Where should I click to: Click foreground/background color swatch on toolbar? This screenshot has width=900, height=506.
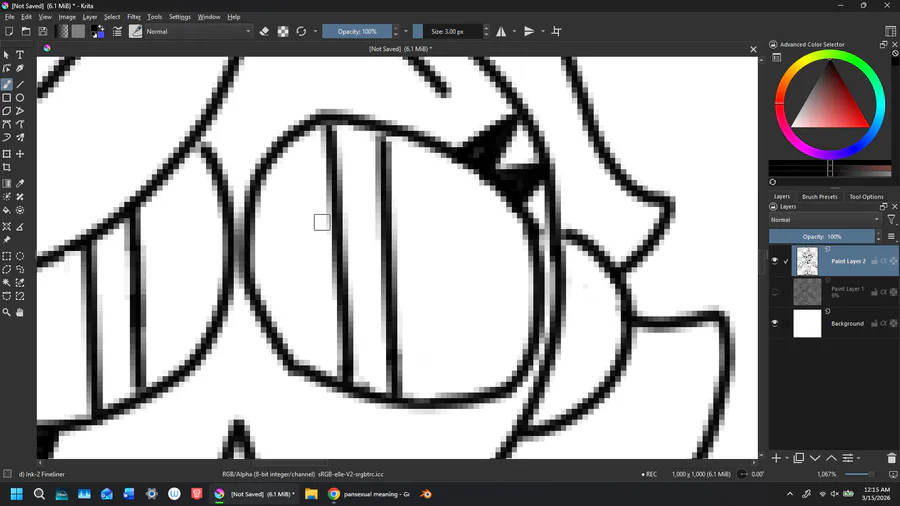[98, 32]
